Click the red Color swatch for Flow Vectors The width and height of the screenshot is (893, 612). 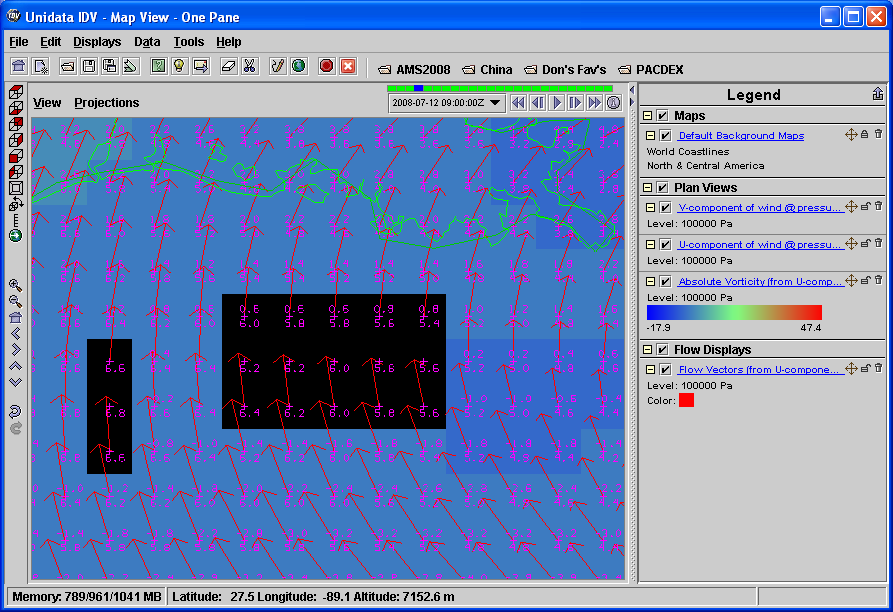click(686, 400)
